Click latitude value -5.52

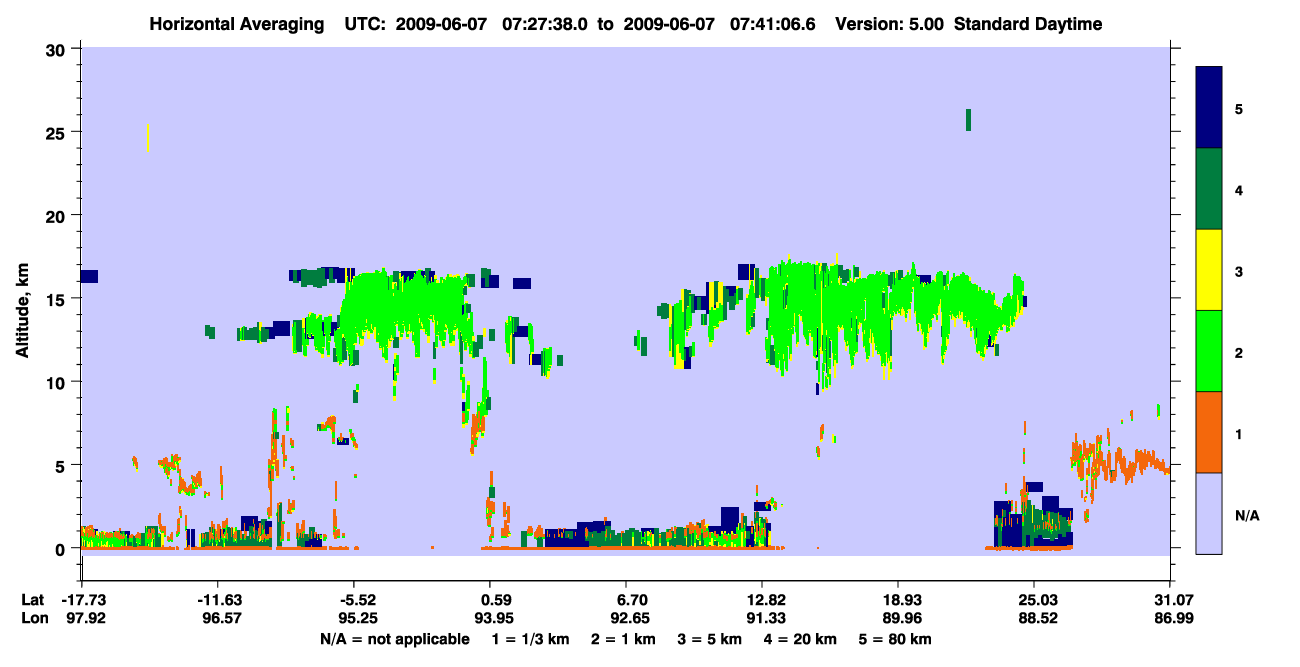pyautogui.click(x=355, y=600)
